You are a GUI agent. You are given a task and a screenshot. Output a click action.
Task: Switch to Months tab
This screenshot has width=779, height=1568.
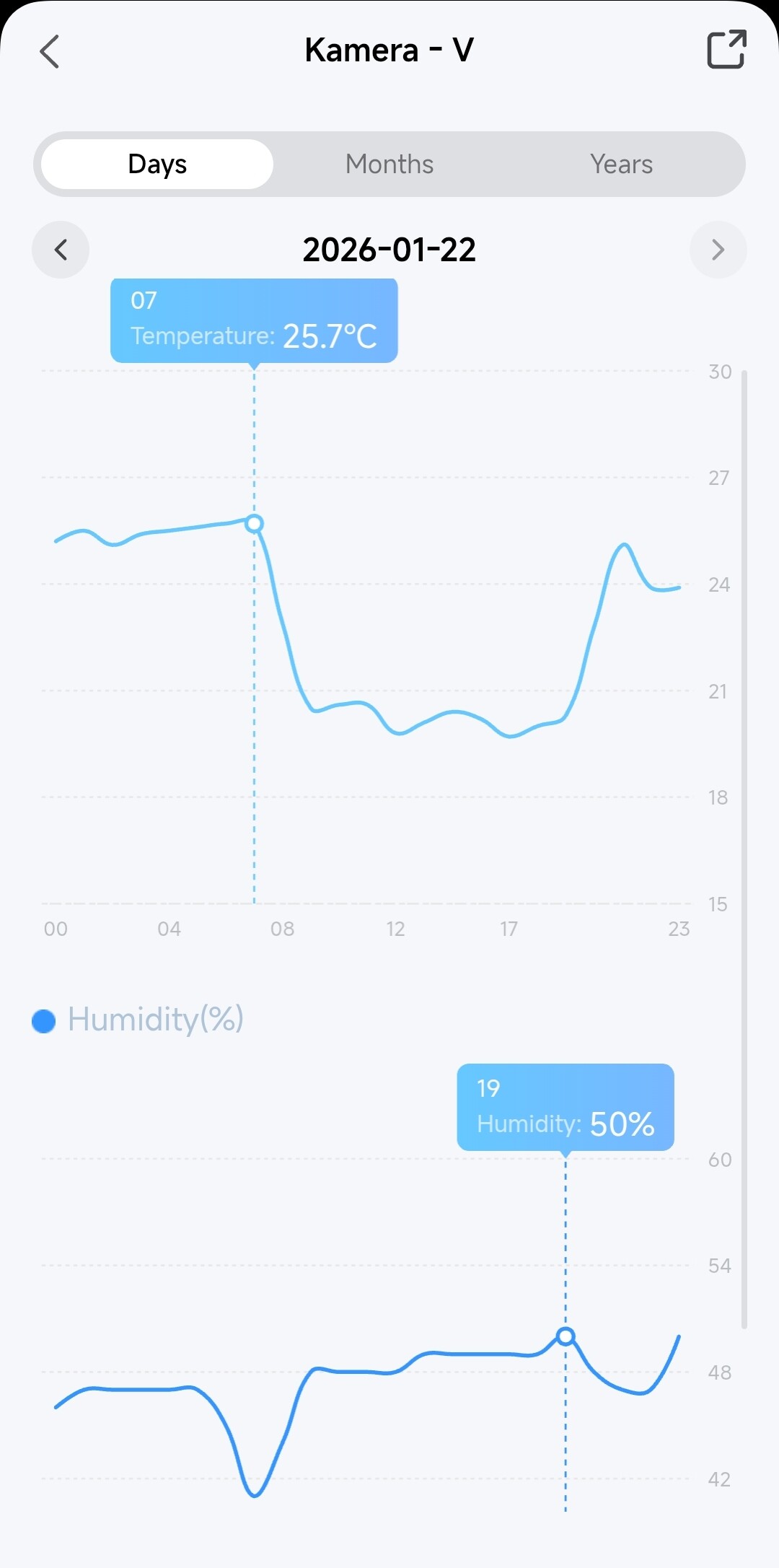tap(389, 164)
